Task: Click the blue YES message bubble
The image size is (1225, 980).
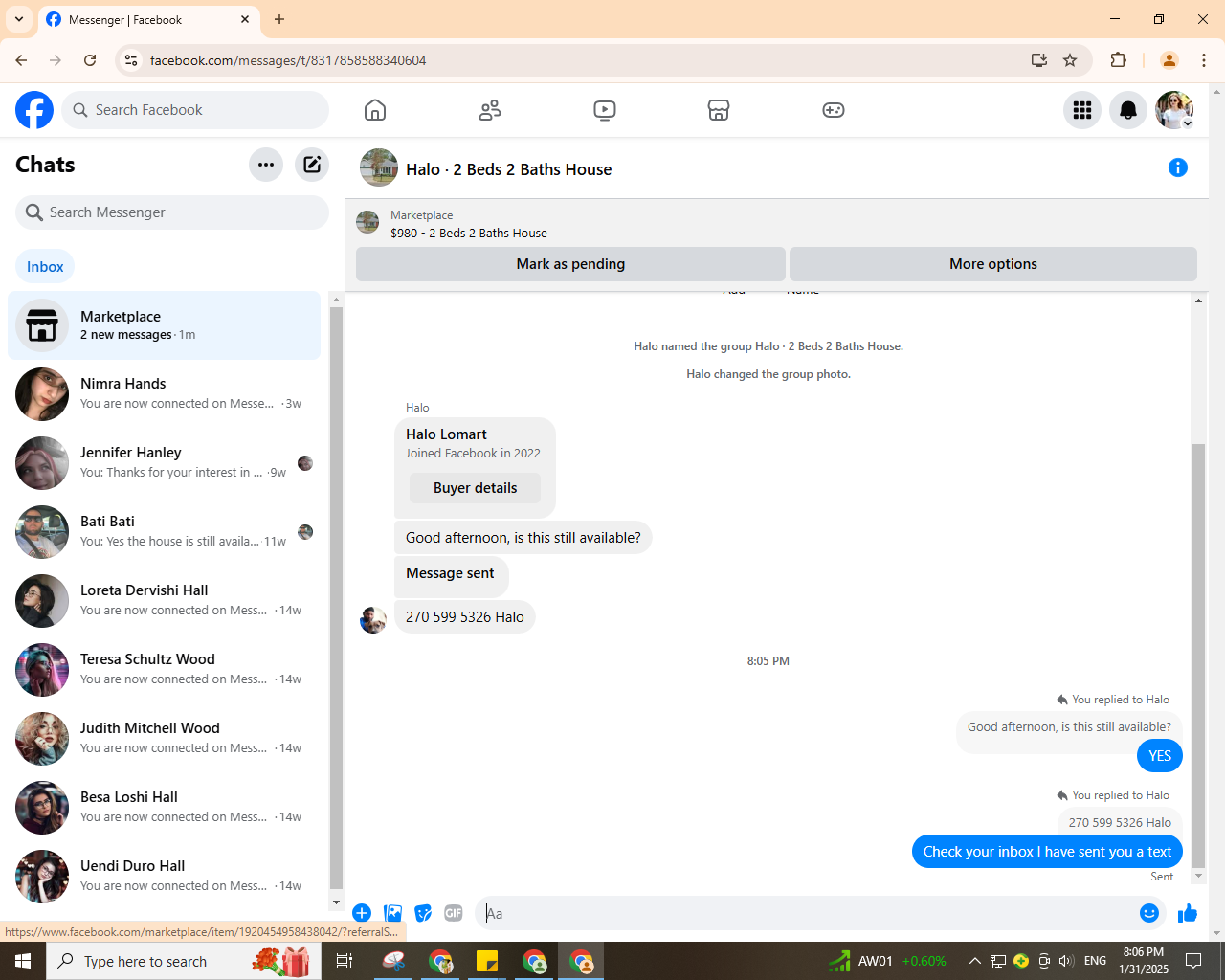Action: coord(1160,756)
